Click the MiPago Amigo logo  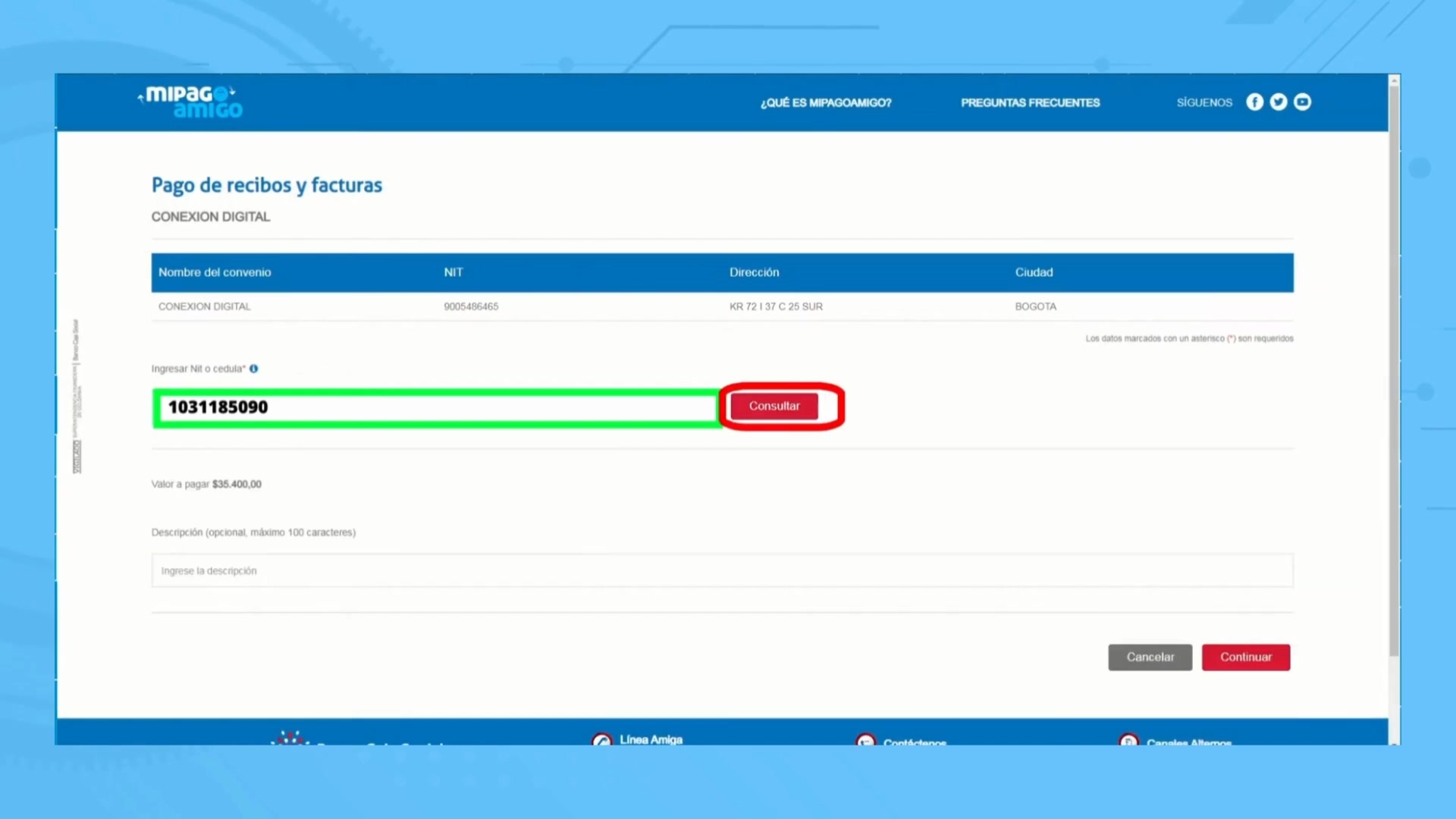(190, 102)
